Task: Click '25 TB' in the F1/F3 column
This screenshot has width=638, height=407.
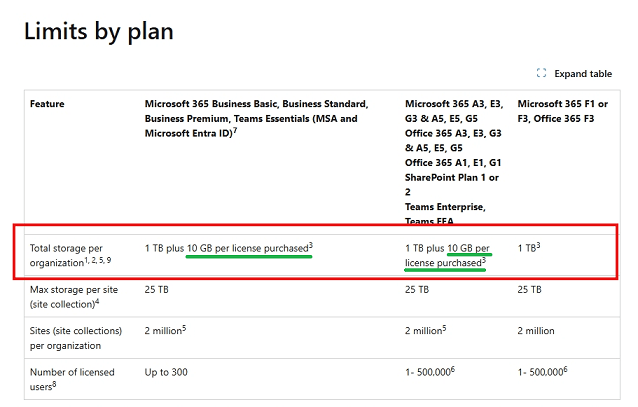Action: [x=529, y=289]
